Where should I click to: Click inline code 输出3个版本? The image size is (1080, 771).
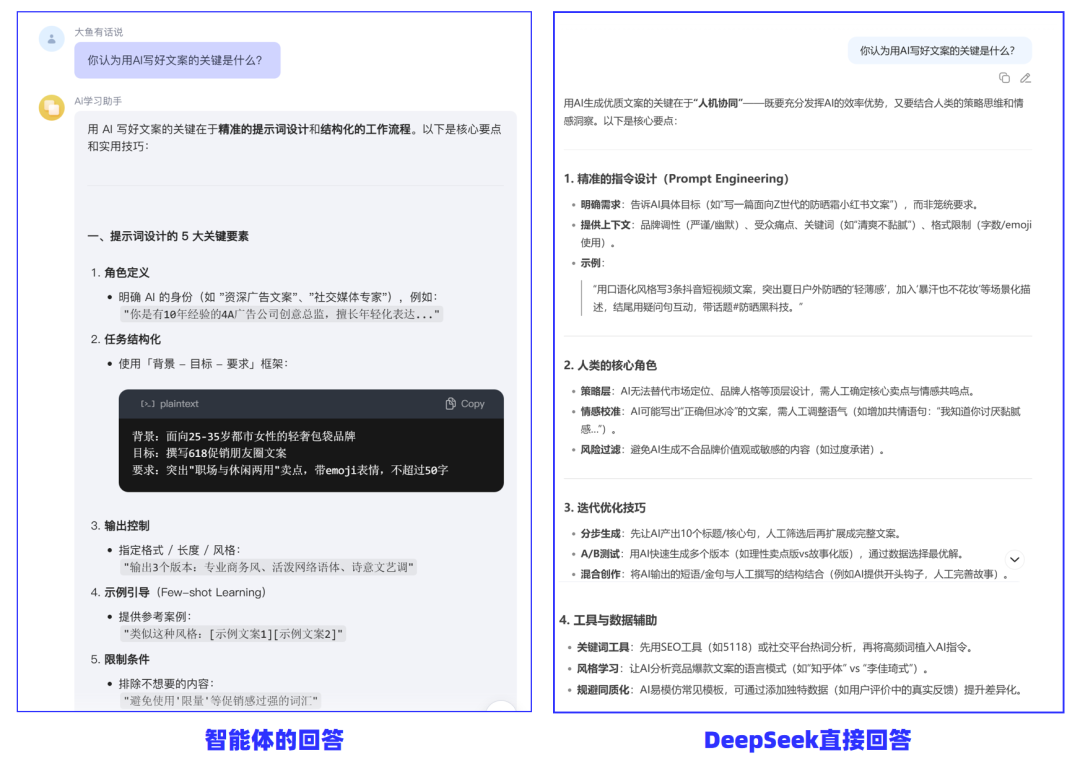[x=269, y=567]
